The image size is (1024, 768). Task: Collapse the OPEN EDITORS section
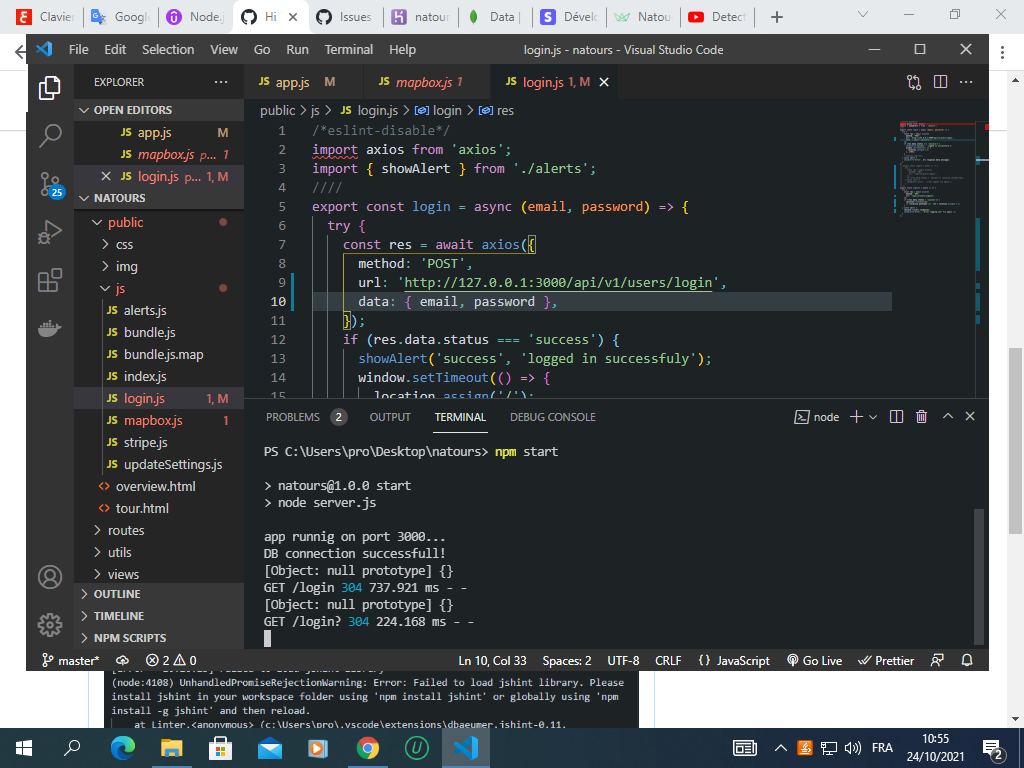[84, 110]
